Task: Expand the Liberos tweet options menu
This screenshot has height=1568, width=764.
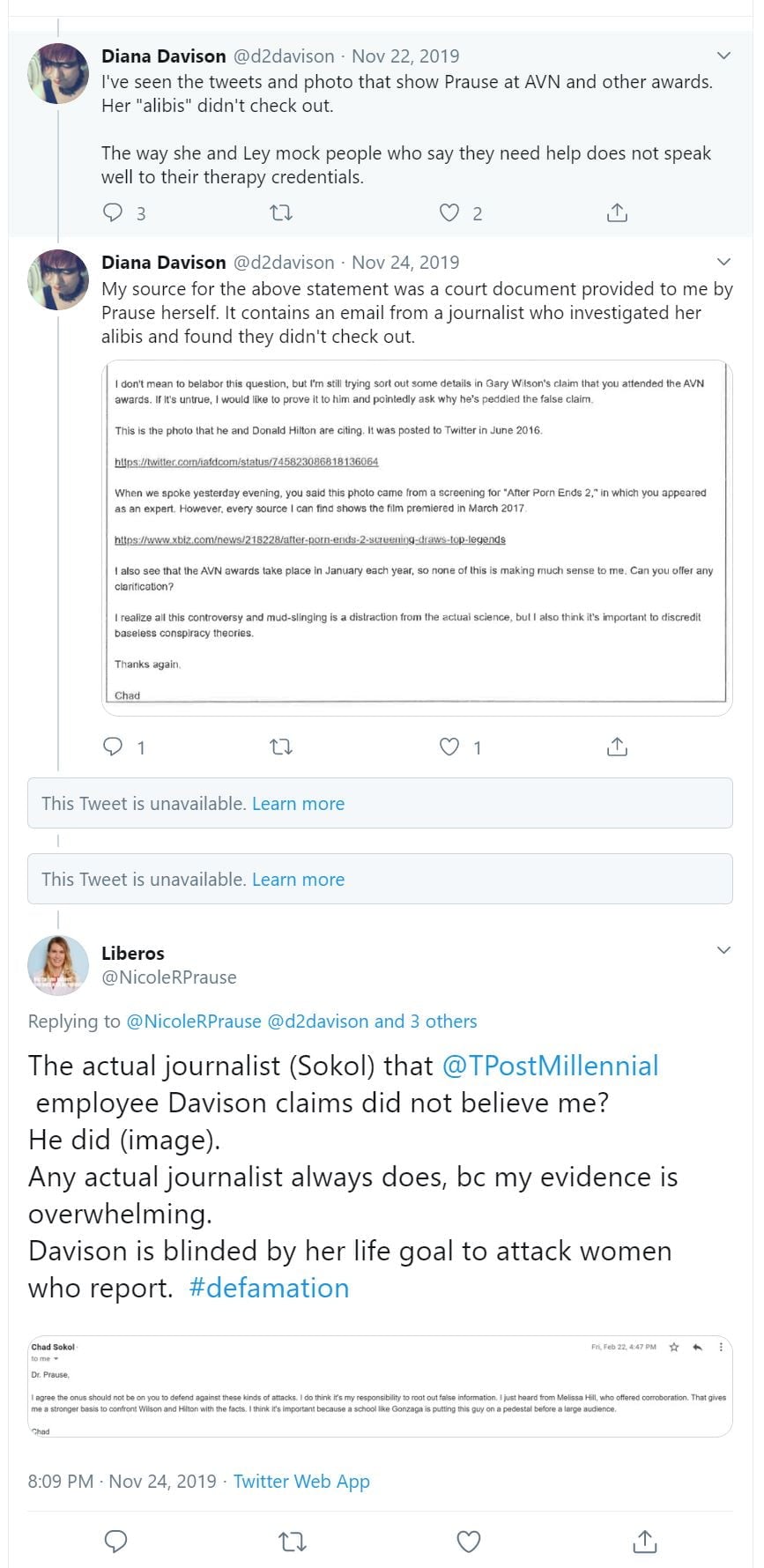Action: point(723,950)
